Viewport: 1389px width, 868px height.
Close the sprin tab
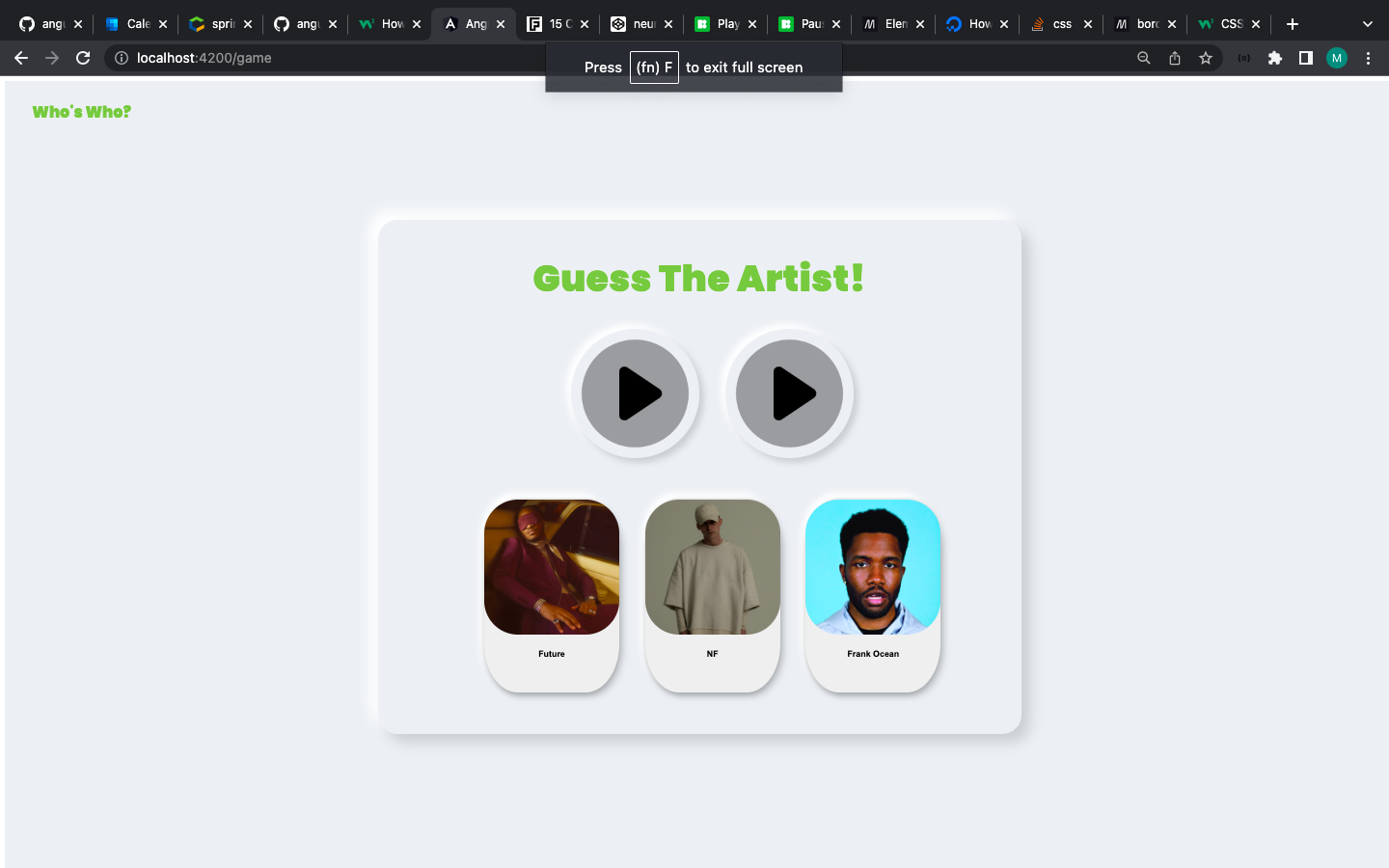tap(248, 24)
